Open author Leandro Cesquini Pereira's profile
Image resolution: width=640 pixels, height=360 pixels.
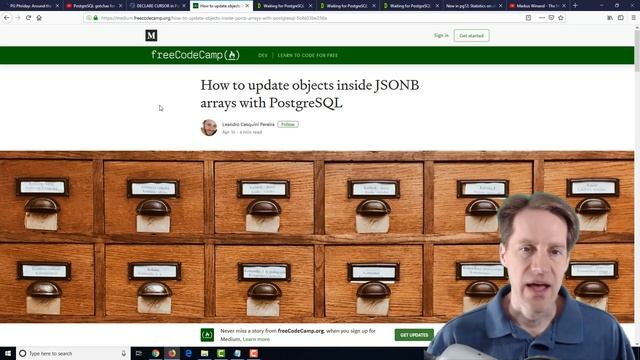coord(248,124)
